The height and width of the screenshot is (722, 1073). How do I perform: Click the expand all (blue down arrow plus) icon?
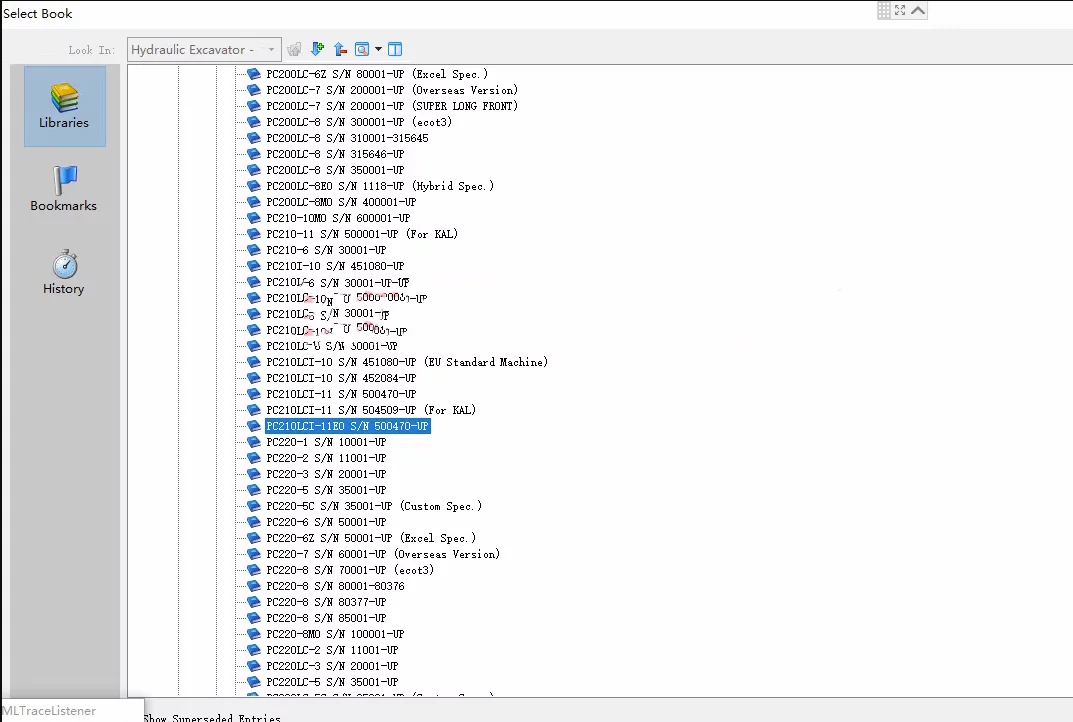(317, 49)
